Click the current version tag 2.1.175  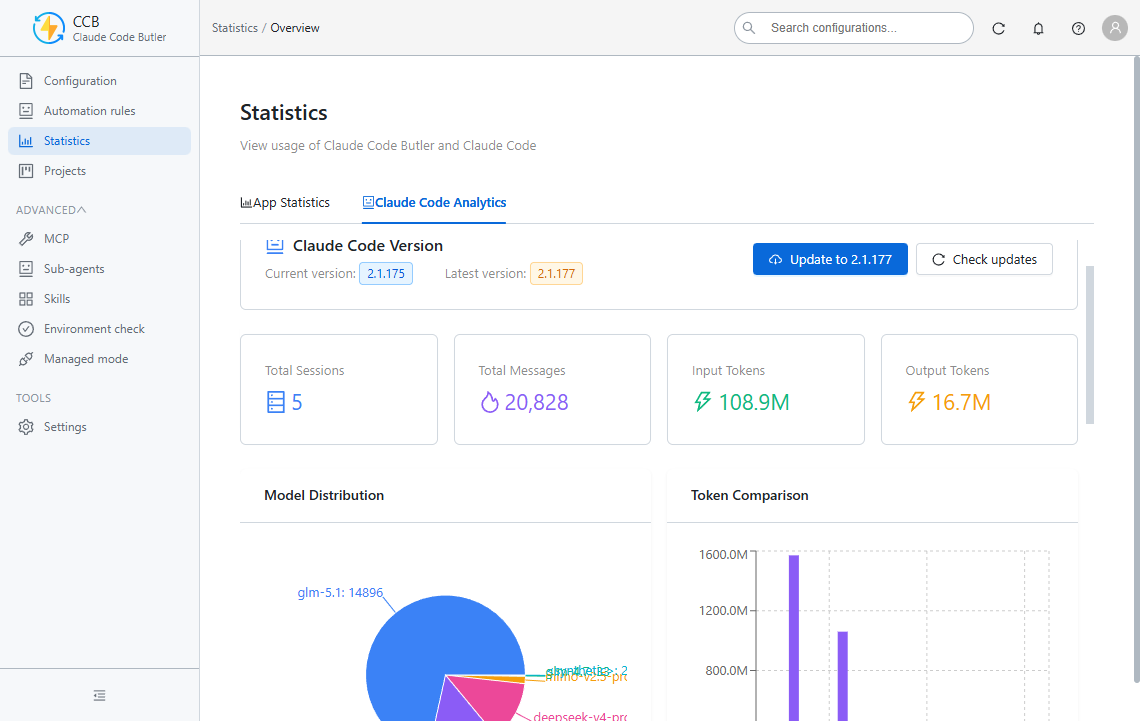coord(386,273)
